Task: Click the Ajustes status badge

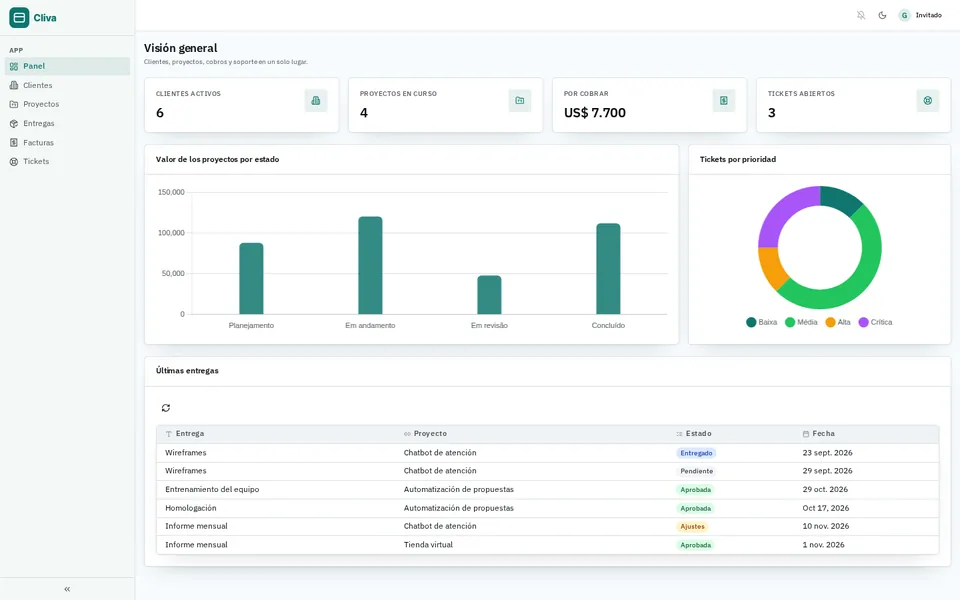Action: tap(692, 527)
